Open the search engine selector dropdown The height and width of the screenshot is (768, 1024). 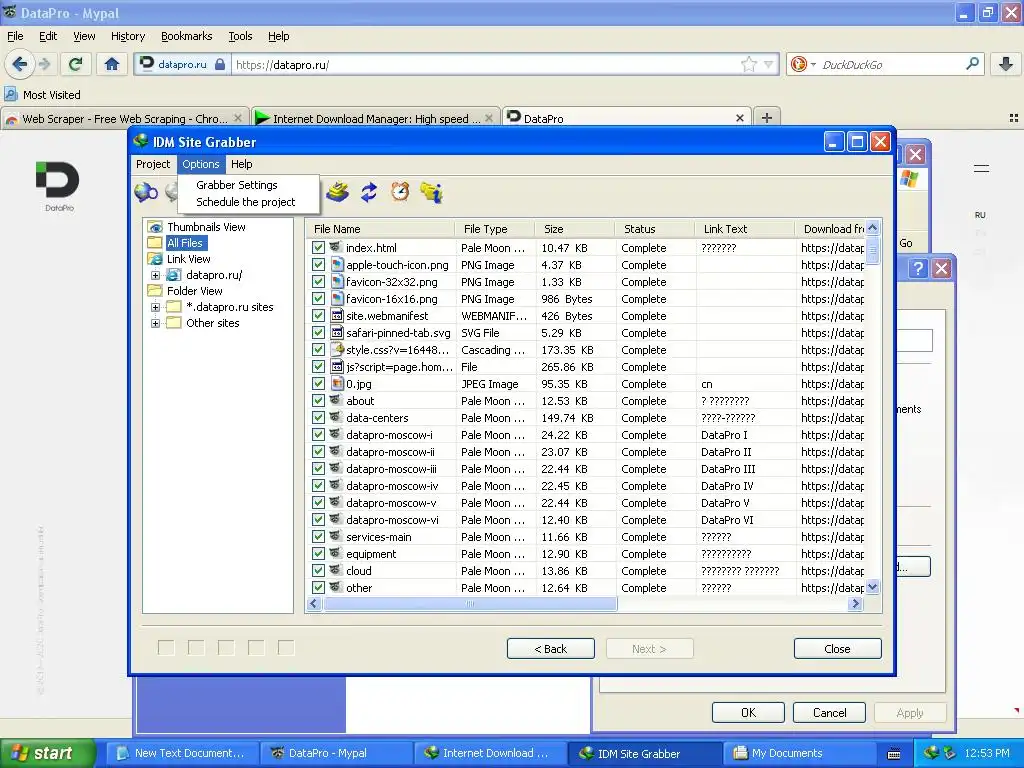tap(813, 65)
